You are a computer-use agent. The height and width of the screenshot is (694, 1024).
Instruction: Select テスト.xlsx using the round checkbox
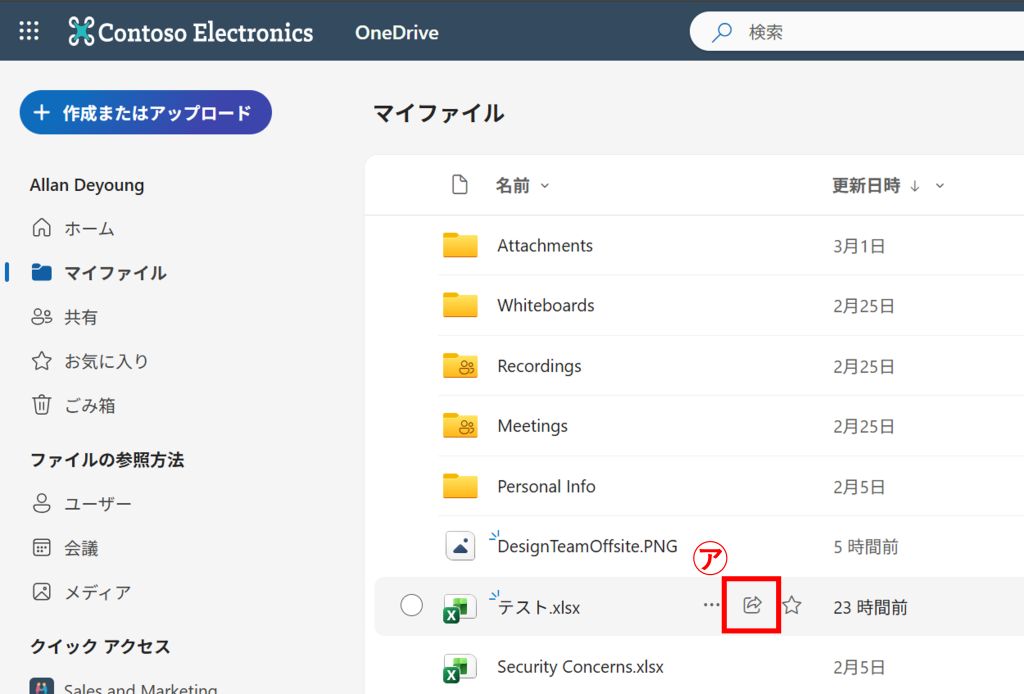tap(411, 605)
